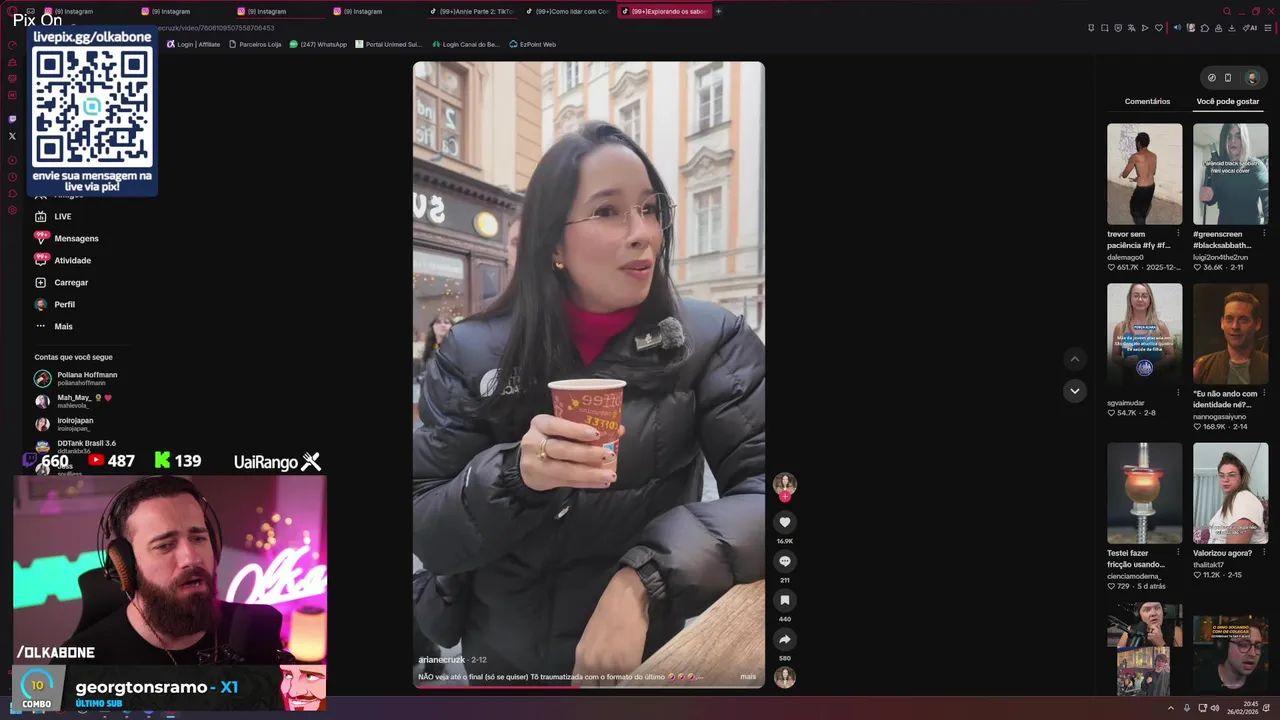Click the arianecruzk username under the video
The width and height of the screenshot is (1280, 720).
pyautogui.click(x=441, y=660)
